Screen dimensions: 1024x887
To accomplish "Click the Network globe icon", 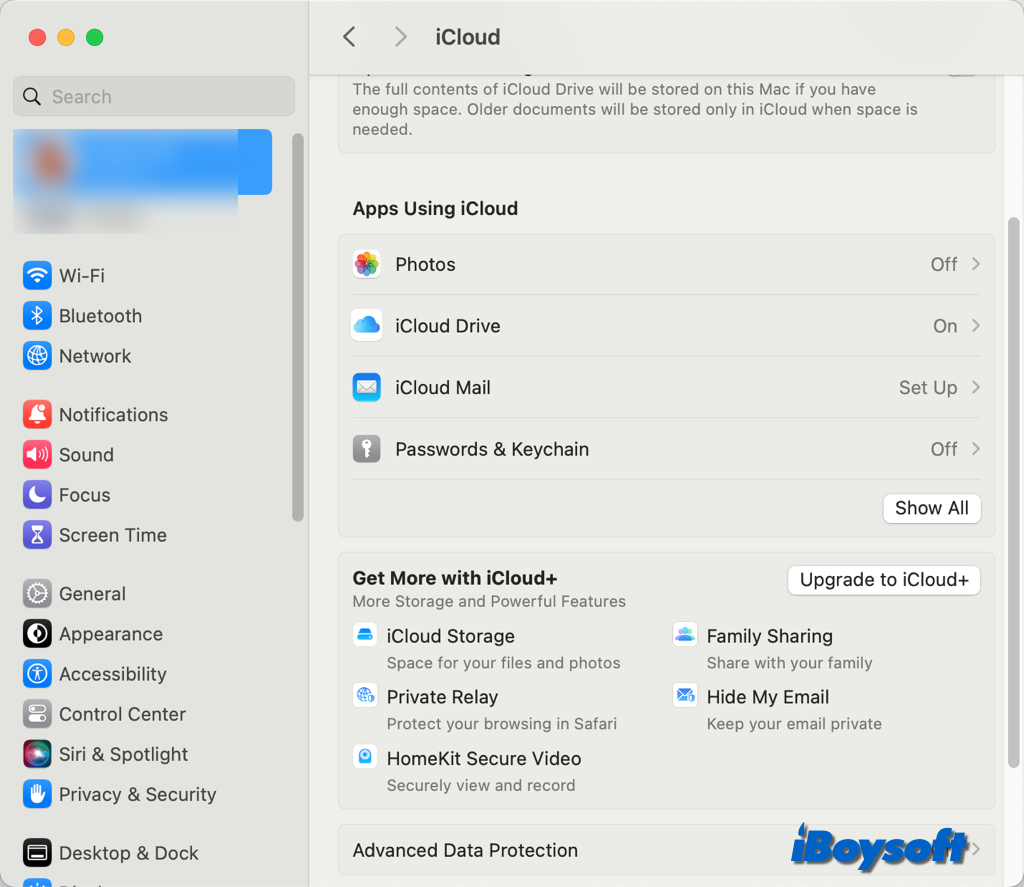I will (37, 356).
